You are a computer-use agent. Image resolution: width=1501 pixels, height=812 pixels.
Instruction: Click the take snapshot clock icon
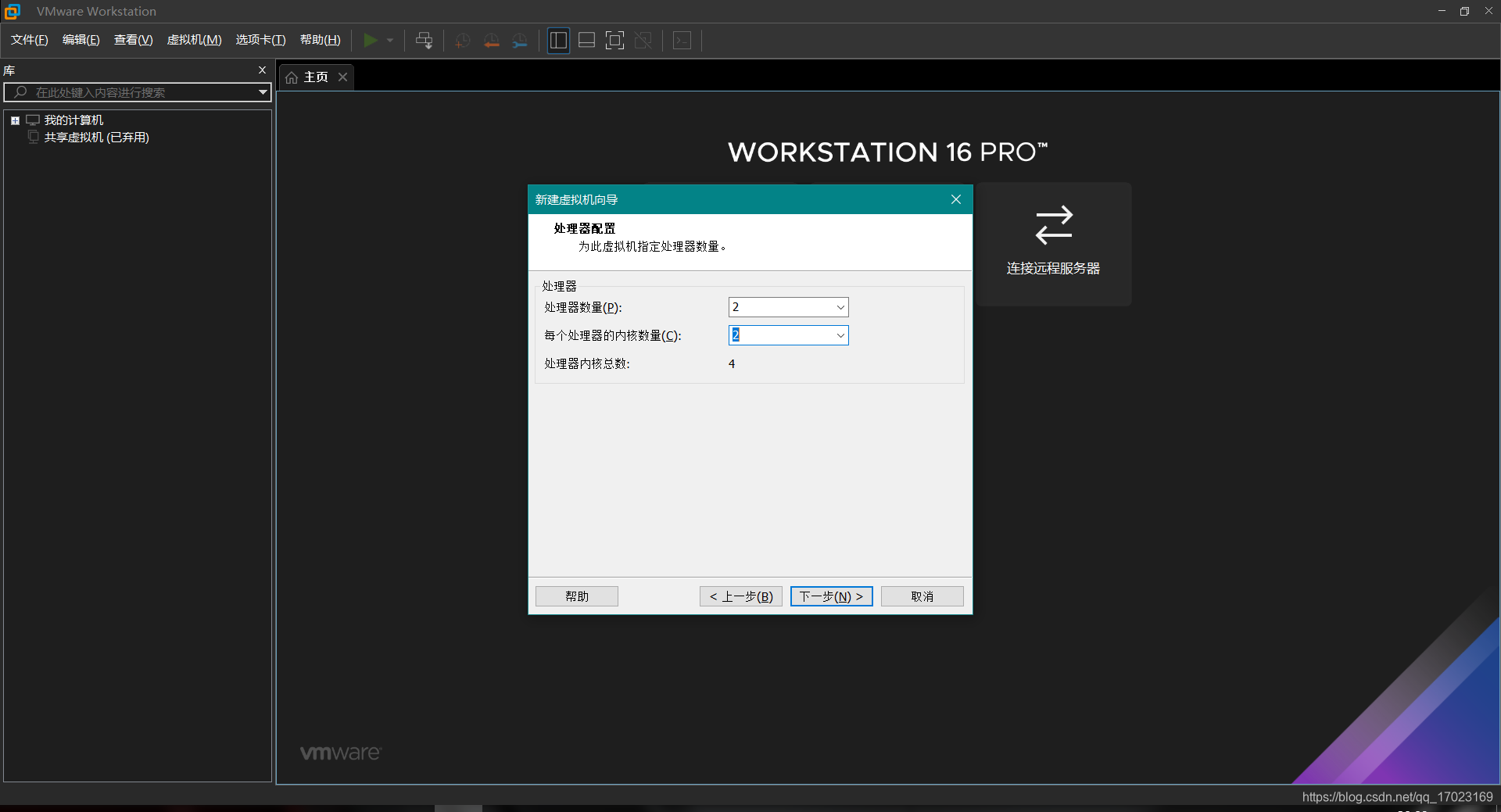[462, 40]
